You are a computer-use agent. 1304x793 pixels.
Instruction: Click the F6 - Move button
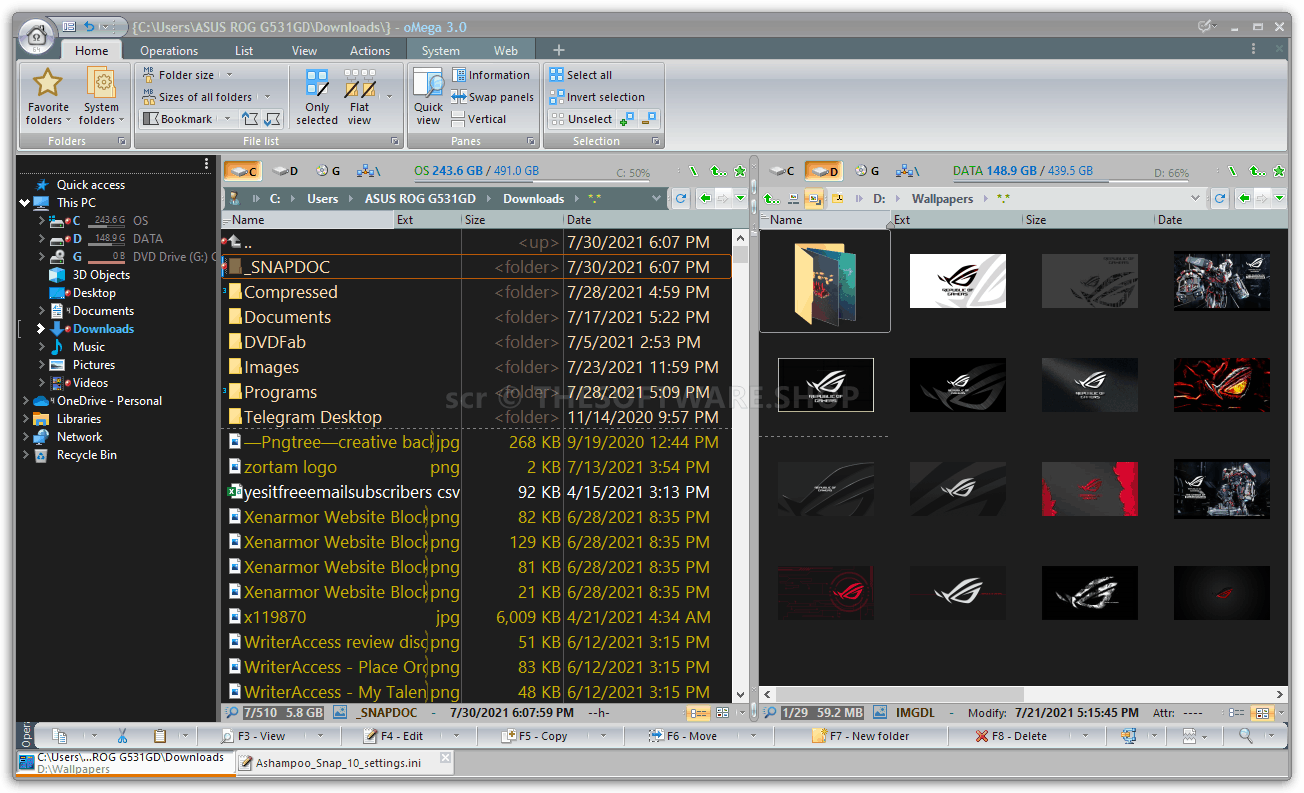tap(683, 736)
